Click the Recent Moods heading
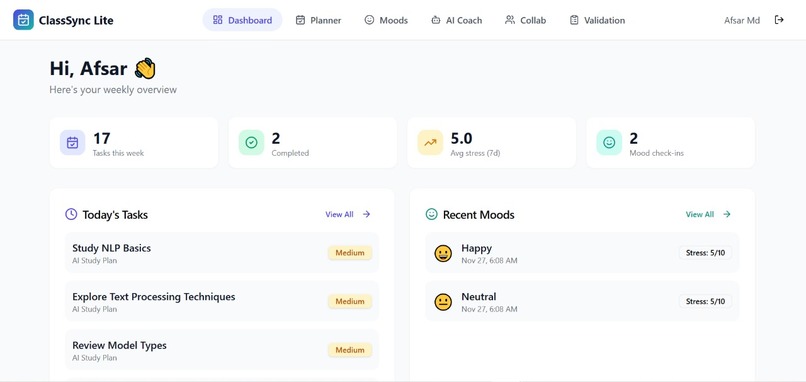 point(479,215)
